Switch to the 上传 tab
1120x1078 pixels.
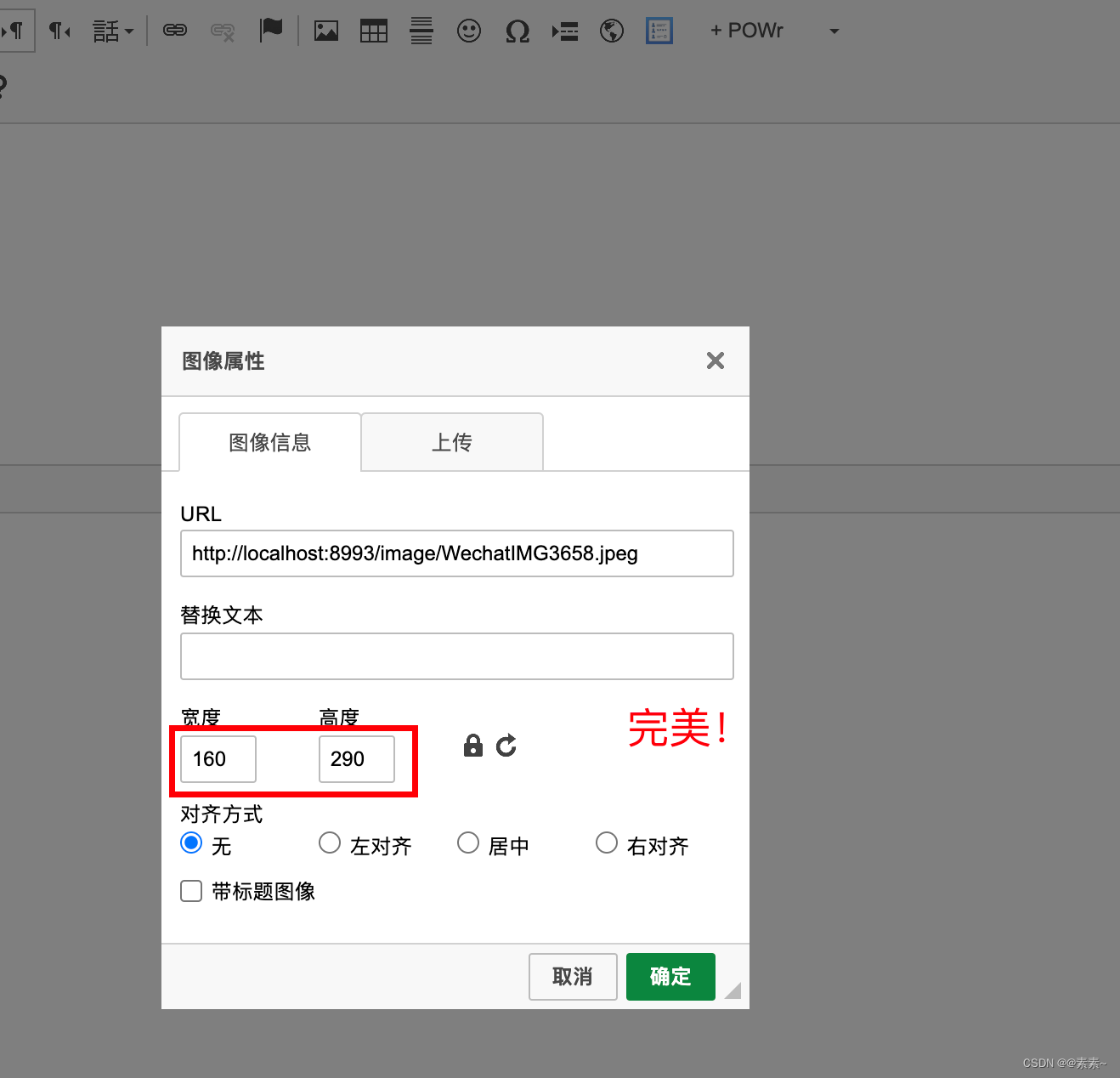pyautogui.click(x=452, y=442)
